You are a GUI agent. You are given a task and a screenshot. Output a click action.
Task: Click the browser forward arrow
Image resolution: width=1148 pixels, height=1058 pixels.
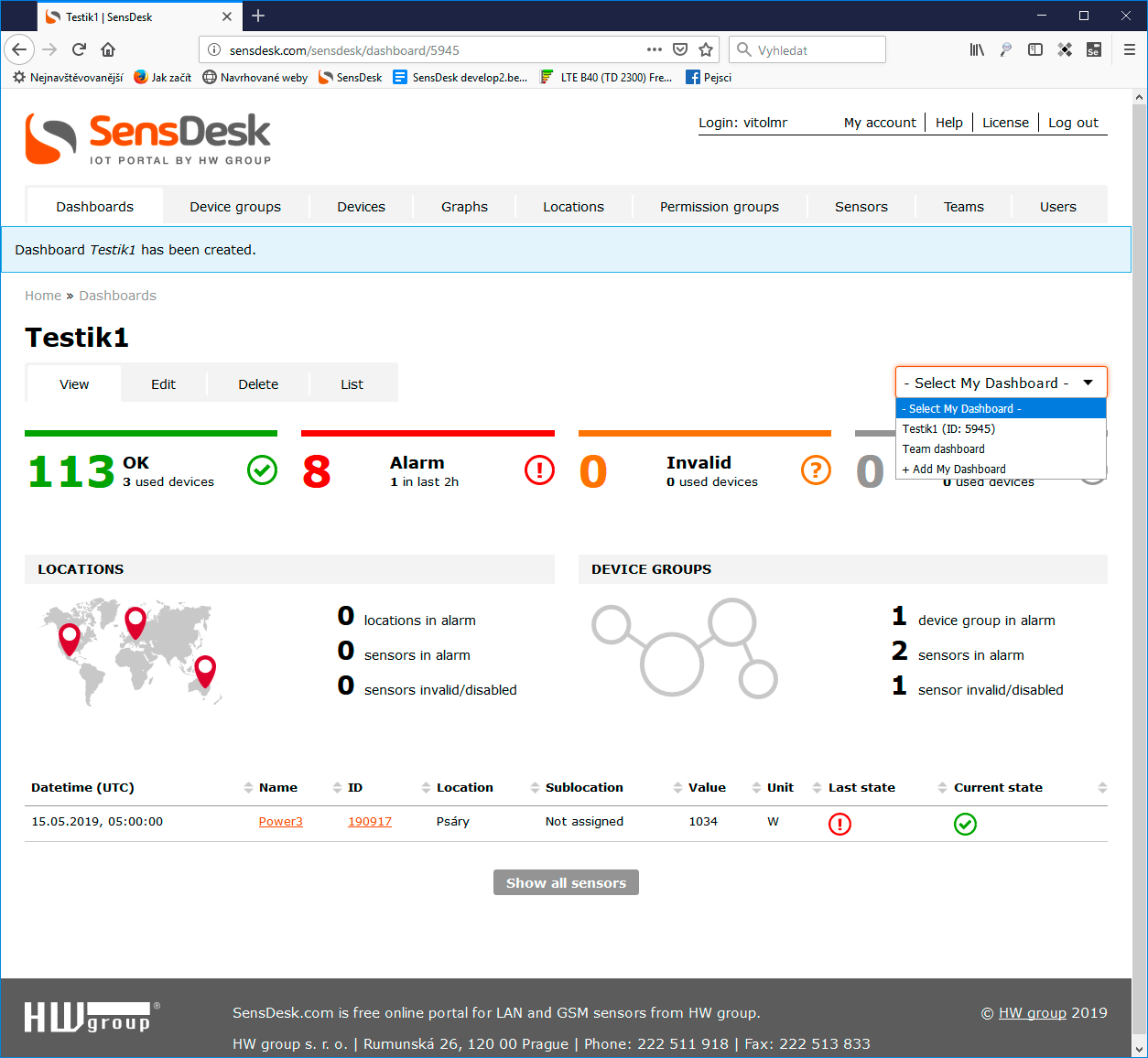49,49
